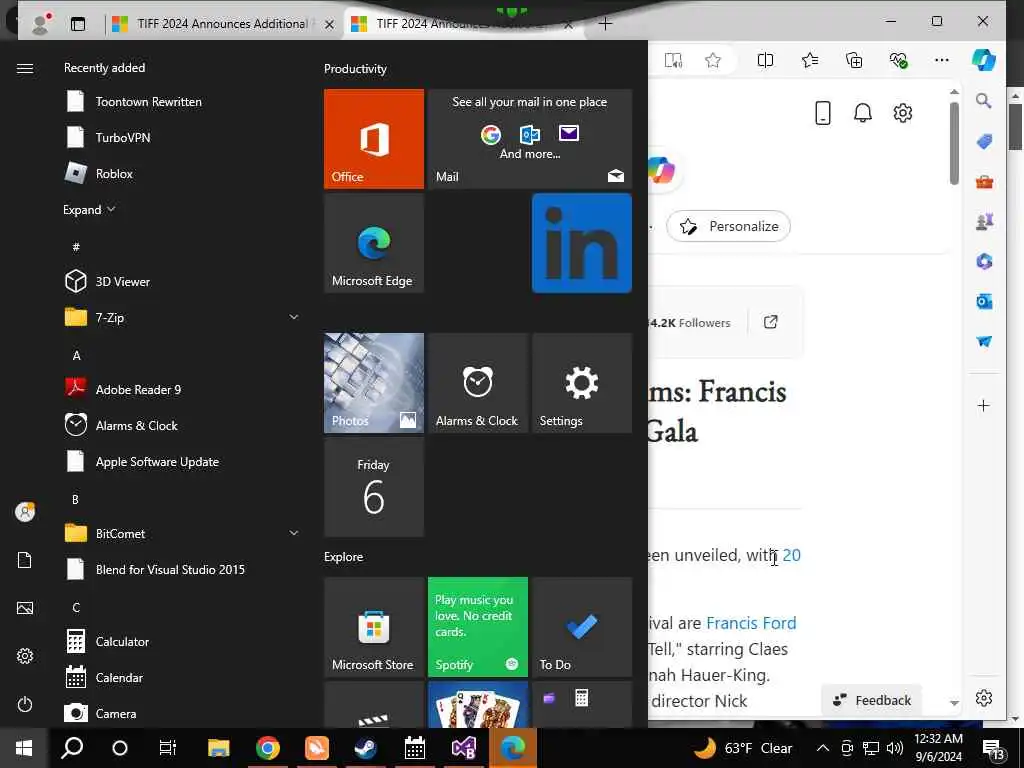Open the Office tile
This screenshot has width=1024, height=768.
click(x=374, y=138)
